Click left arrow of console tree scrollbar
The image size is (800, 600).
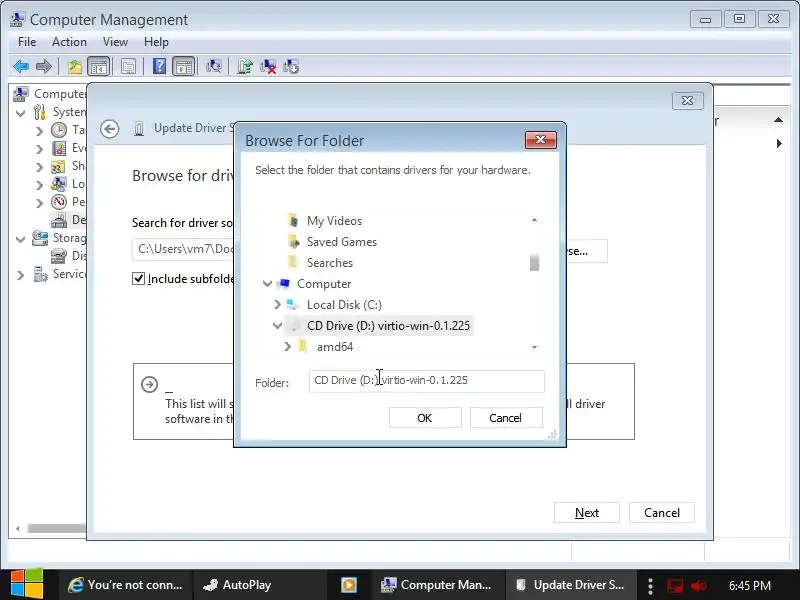(x=18, y=529)
